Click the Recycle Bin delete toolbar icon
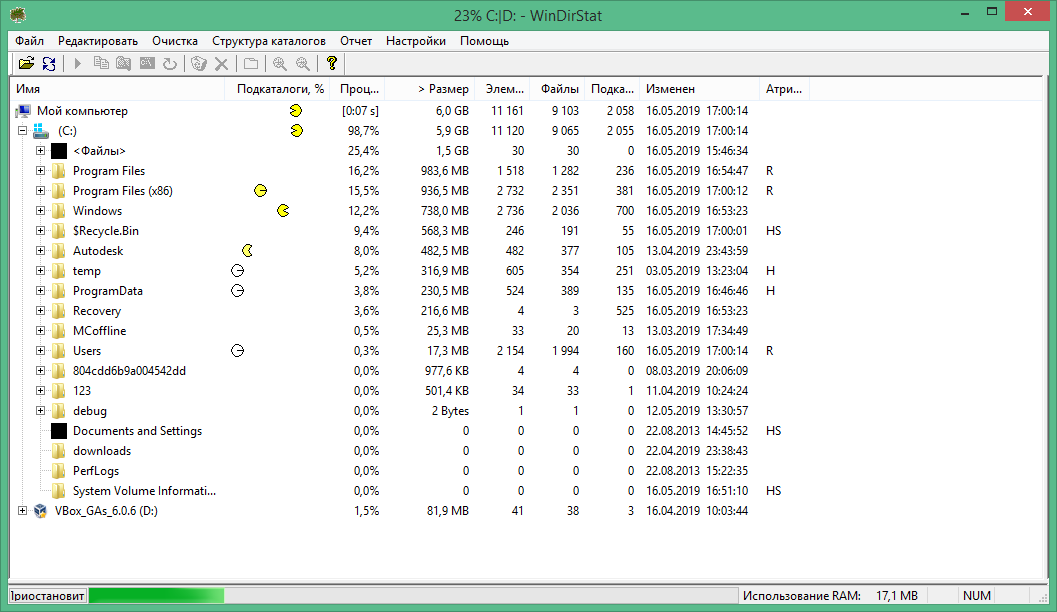Image resolution: width=1057 pixels, height=612 pixels. pyautogui.click(x=199, y=64)
